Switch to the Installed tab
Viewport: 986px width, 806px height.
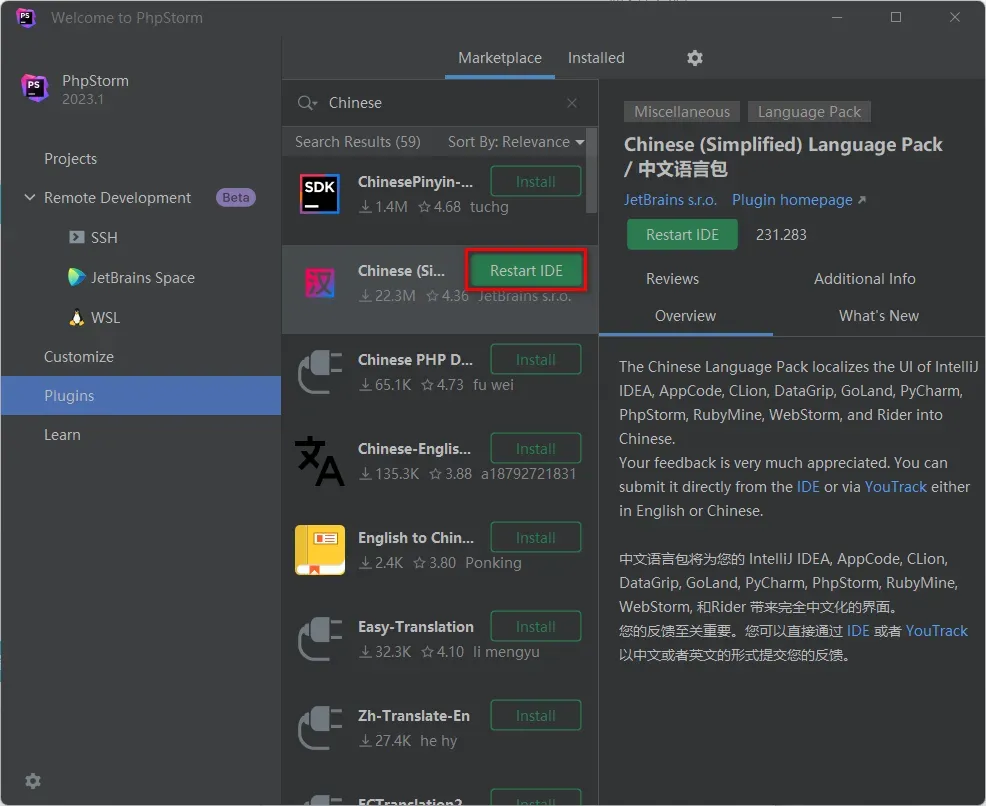click(596, 58)
